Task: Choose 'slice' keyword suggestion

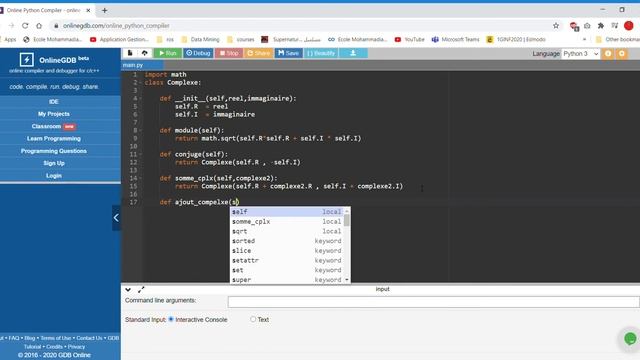Action: [x=287, y=251]
